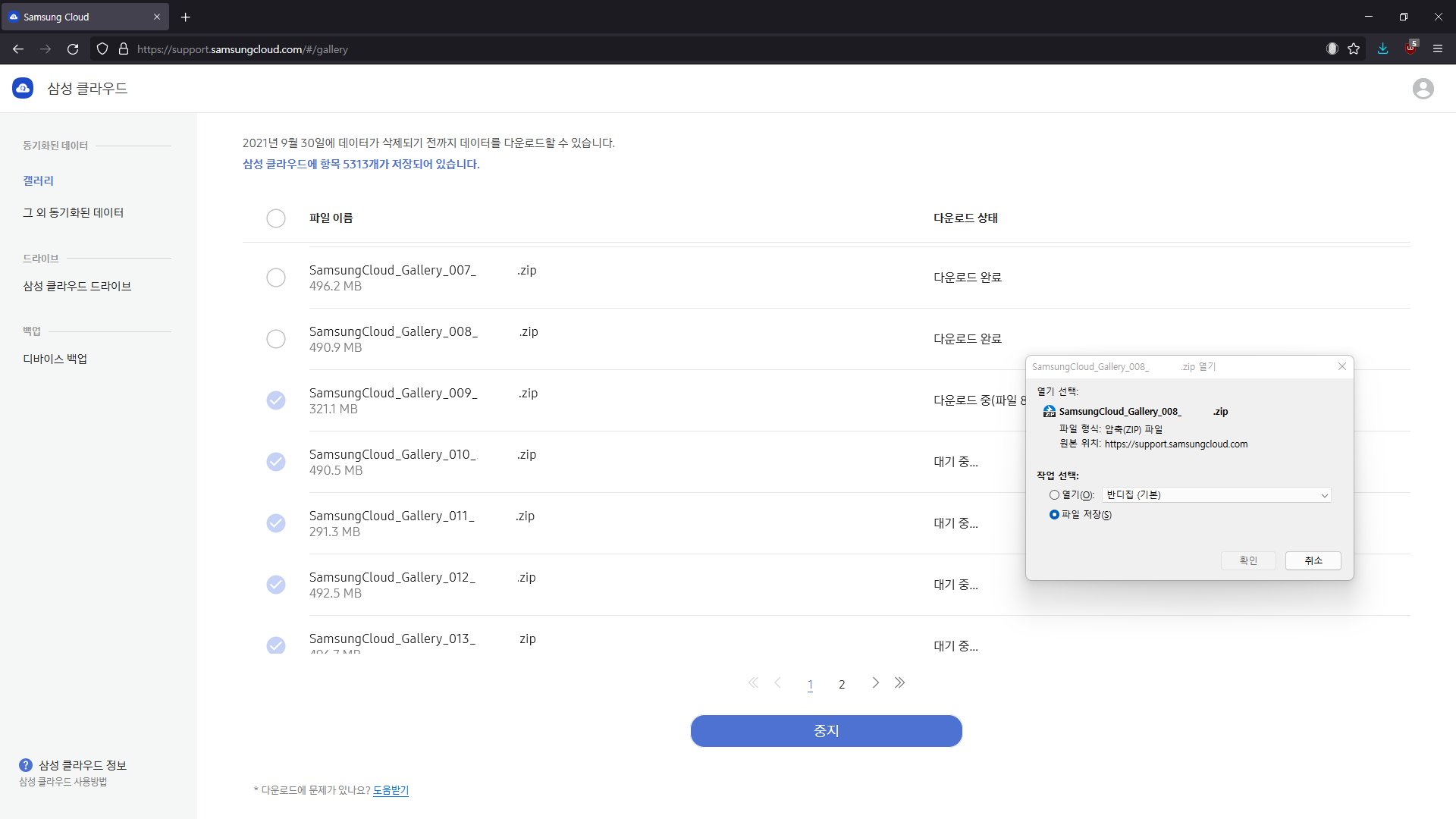The width and height of the screenshot is (1456, 819).
Task: Click the Samsung Cloud info question icon
Action: click(x=26, y=765)
